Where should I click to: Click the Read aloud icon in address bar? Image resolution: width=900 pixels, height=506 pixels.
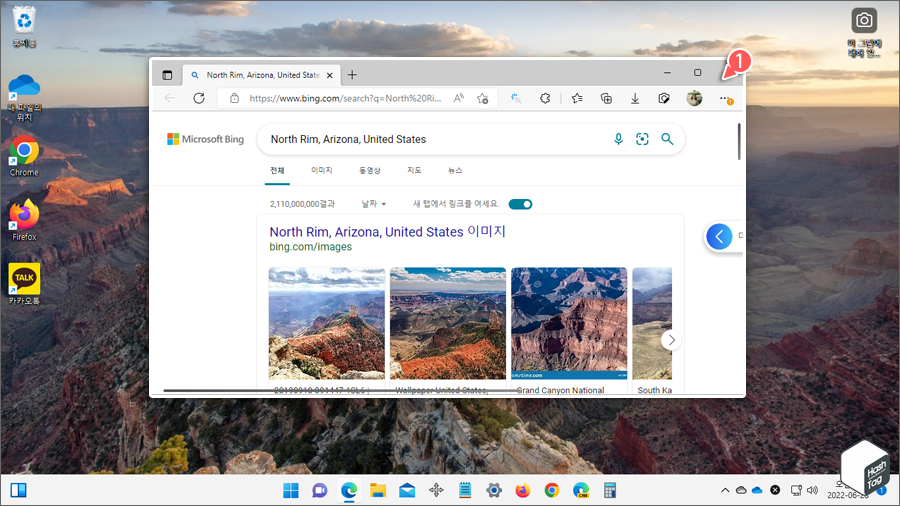coord(459,98)
